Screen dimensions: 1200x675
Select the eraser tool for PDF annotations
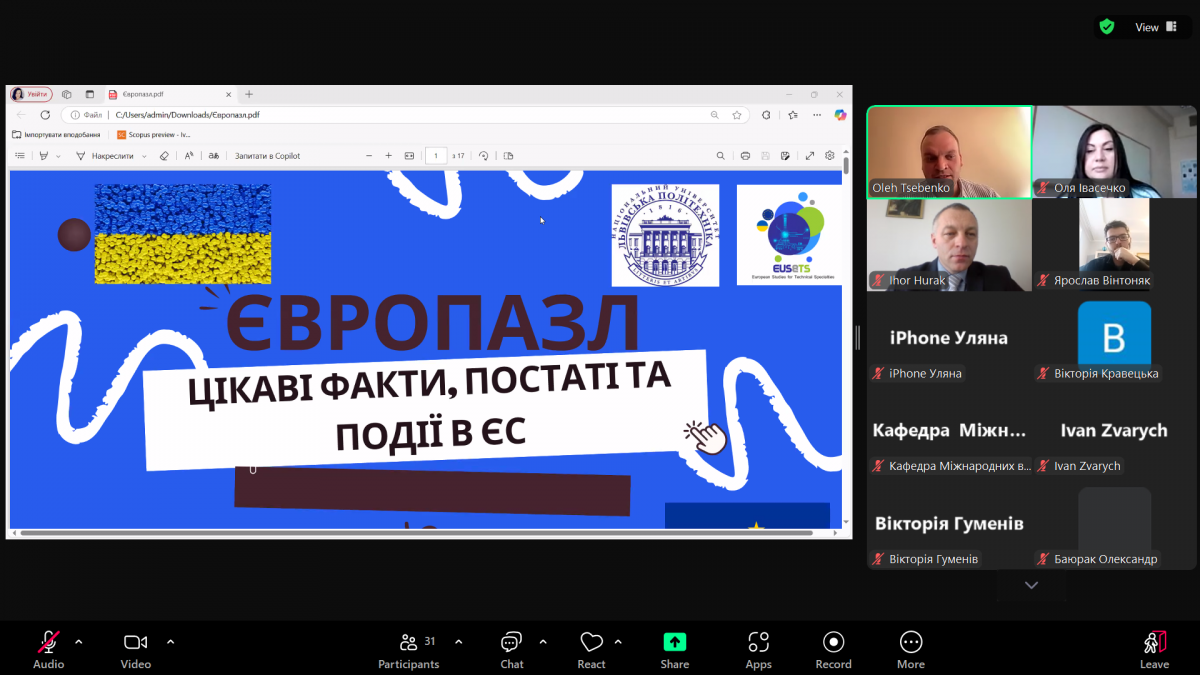(x=165, y=155)
